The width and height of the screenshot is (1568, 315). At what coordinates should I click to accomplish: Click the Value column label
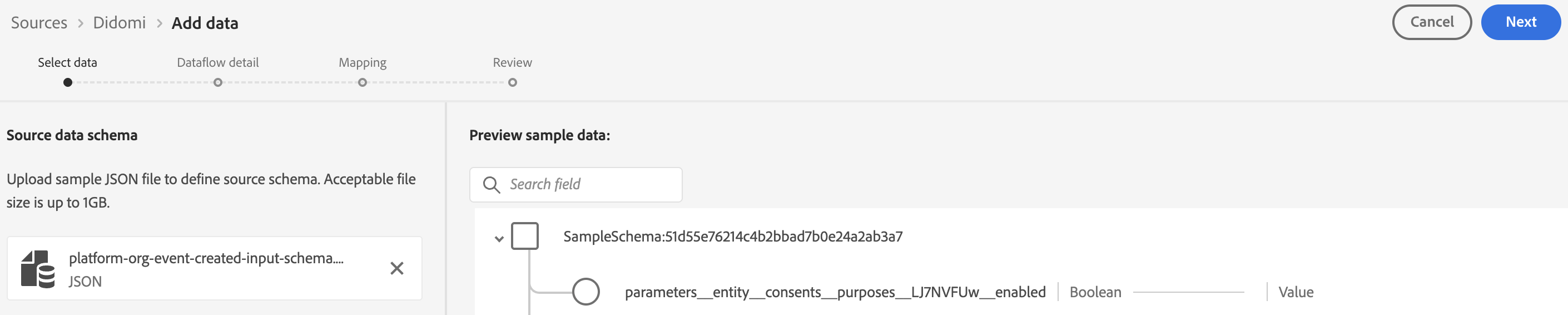coord(1296,292)
